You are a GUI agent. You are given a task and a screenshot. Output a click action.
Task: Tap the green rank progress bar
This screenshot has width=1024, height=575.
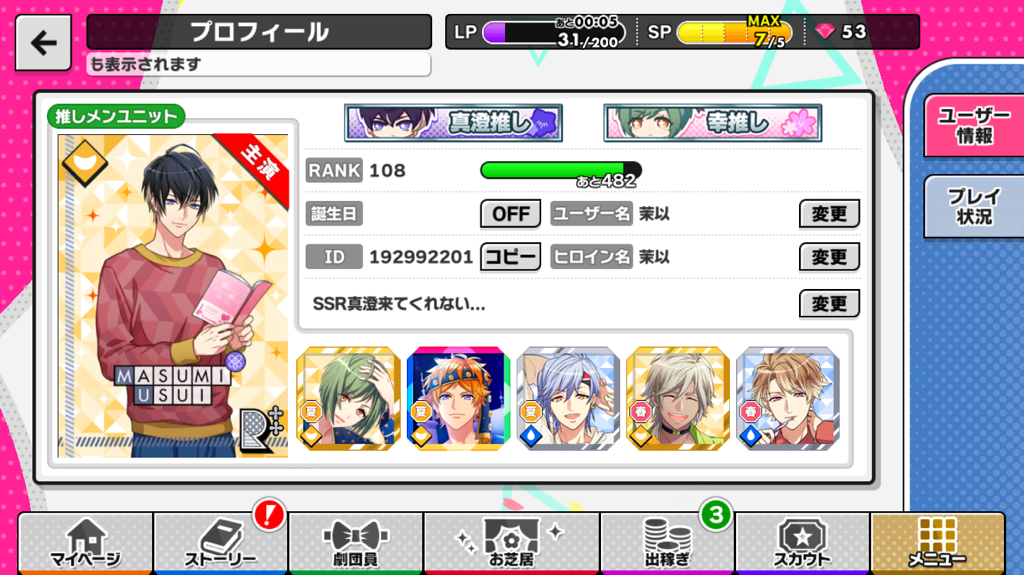click(x=561, y=171)
